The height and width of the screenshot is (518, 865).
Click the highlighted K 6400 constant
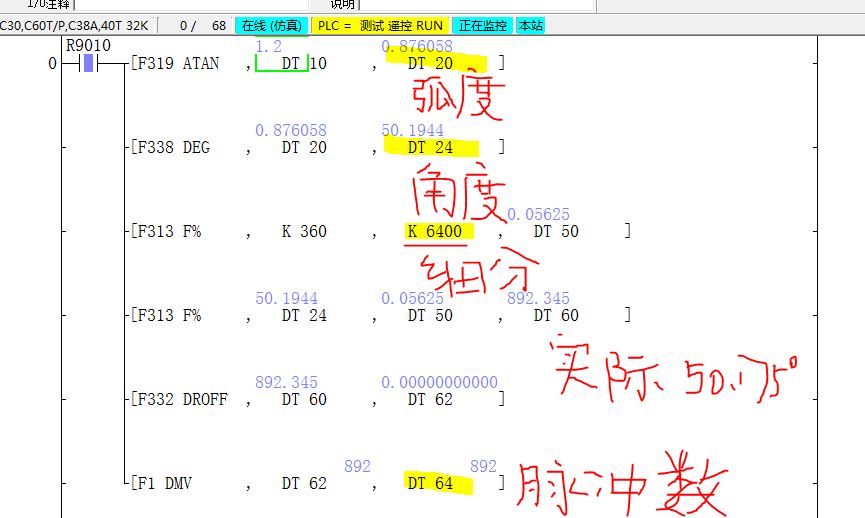coord(435,232)
